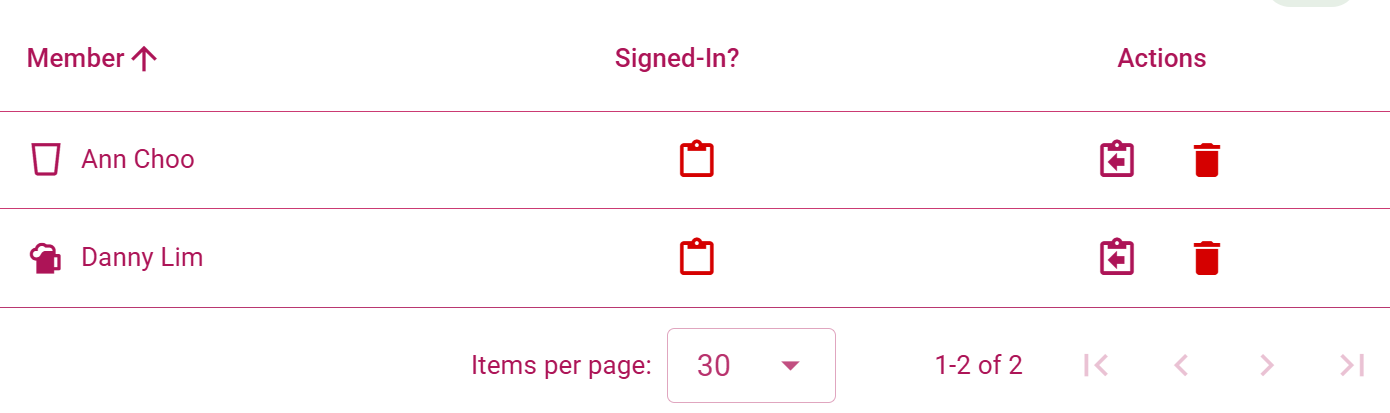Click Danny Lim's signed-in clipboard status icon
Image resolution: width=1390 pixels, height=413 pixels.
click(x=696, y=258)
